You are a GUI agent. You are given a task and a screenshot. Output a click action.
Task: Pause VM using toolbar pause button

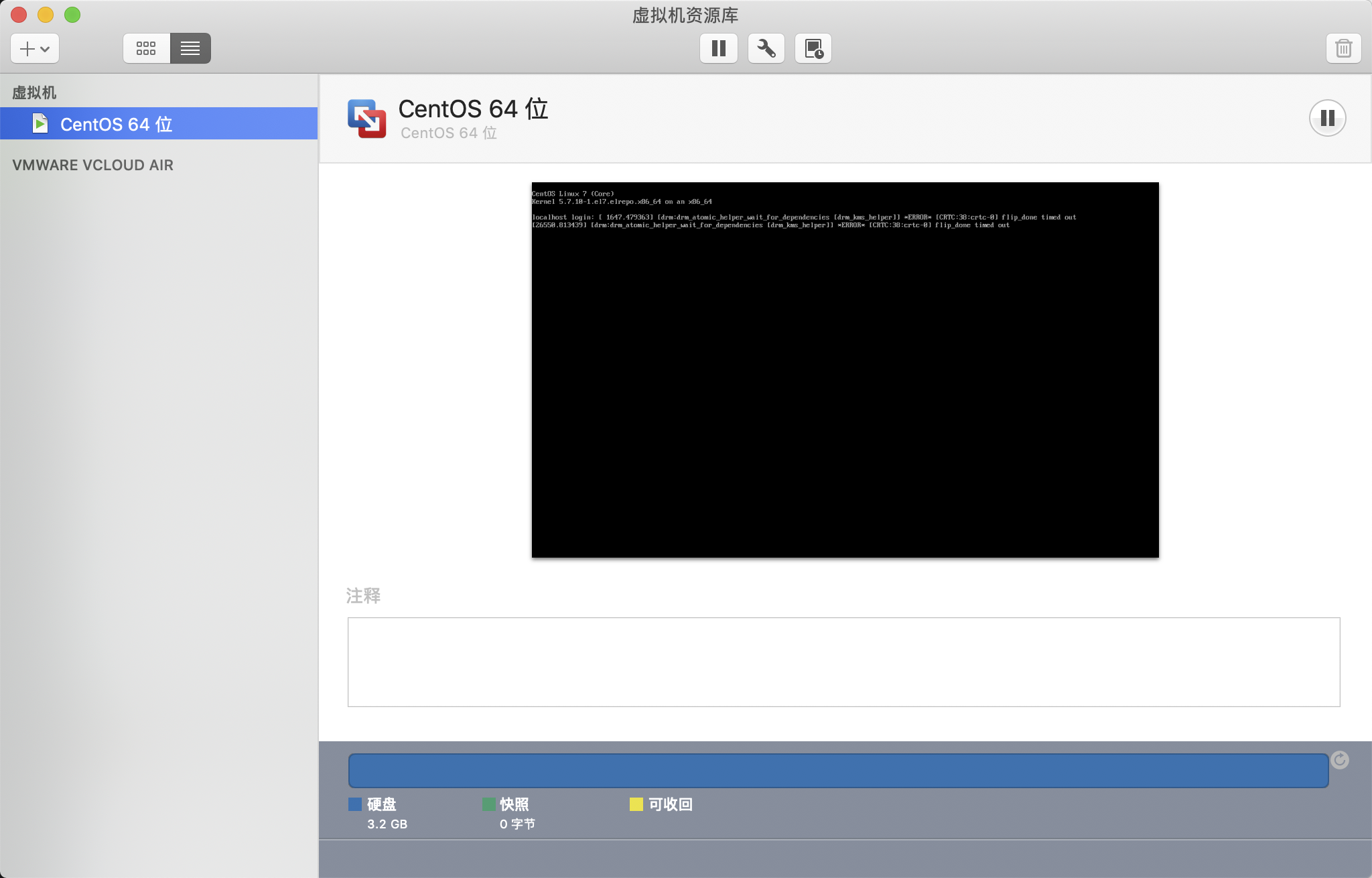pyautogui.click(x=718, y=48)
